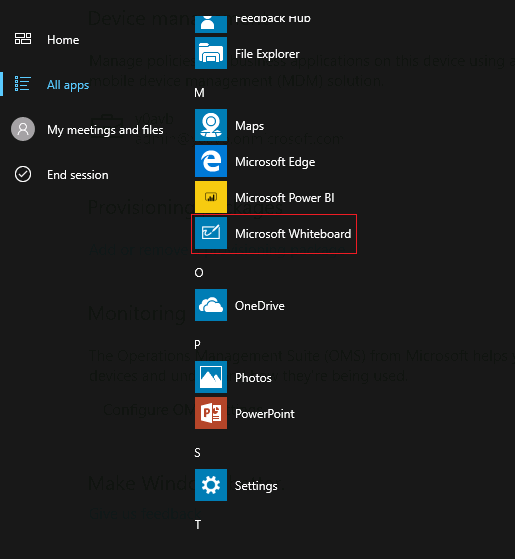Click the Settings text label
The image size is (515, 559).
256,486
